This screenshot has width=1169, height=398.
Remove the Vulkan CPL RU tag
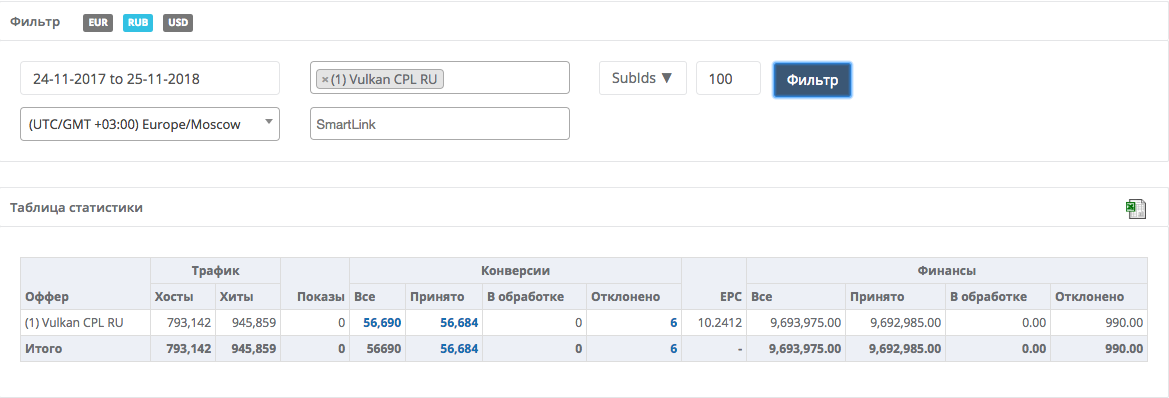(325, 80)
